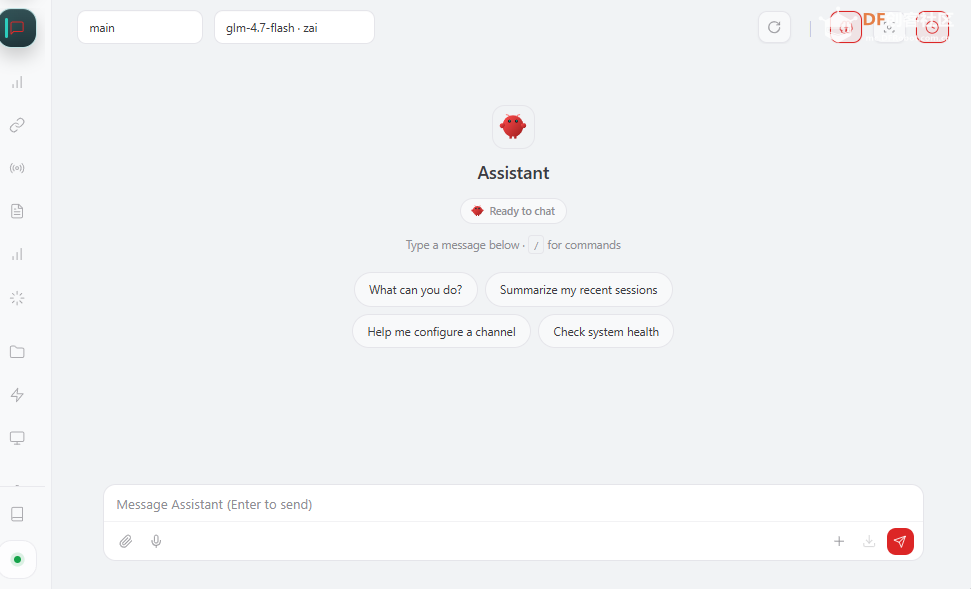This screenshot has width=971, height=589.
Task: Click the microphone voice input icon
Action: pyautogui.click(x=157, y=541)
